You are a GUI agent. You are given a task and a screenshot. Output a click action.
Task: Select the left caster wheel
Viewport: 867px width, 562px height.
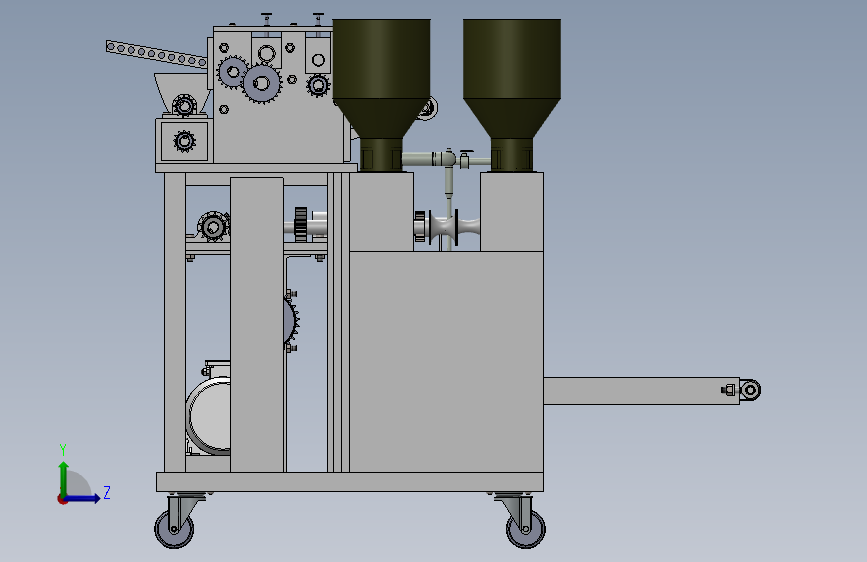coord(174,529)
